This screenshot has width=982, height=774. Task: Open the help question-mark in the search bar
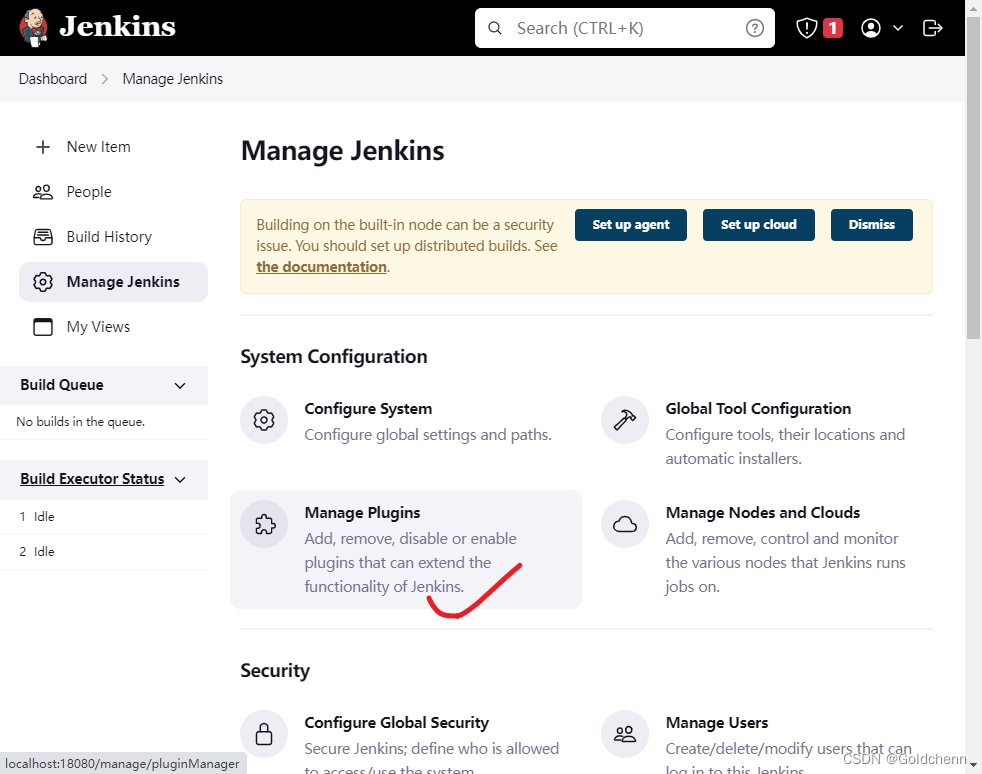tap(755, 27)
